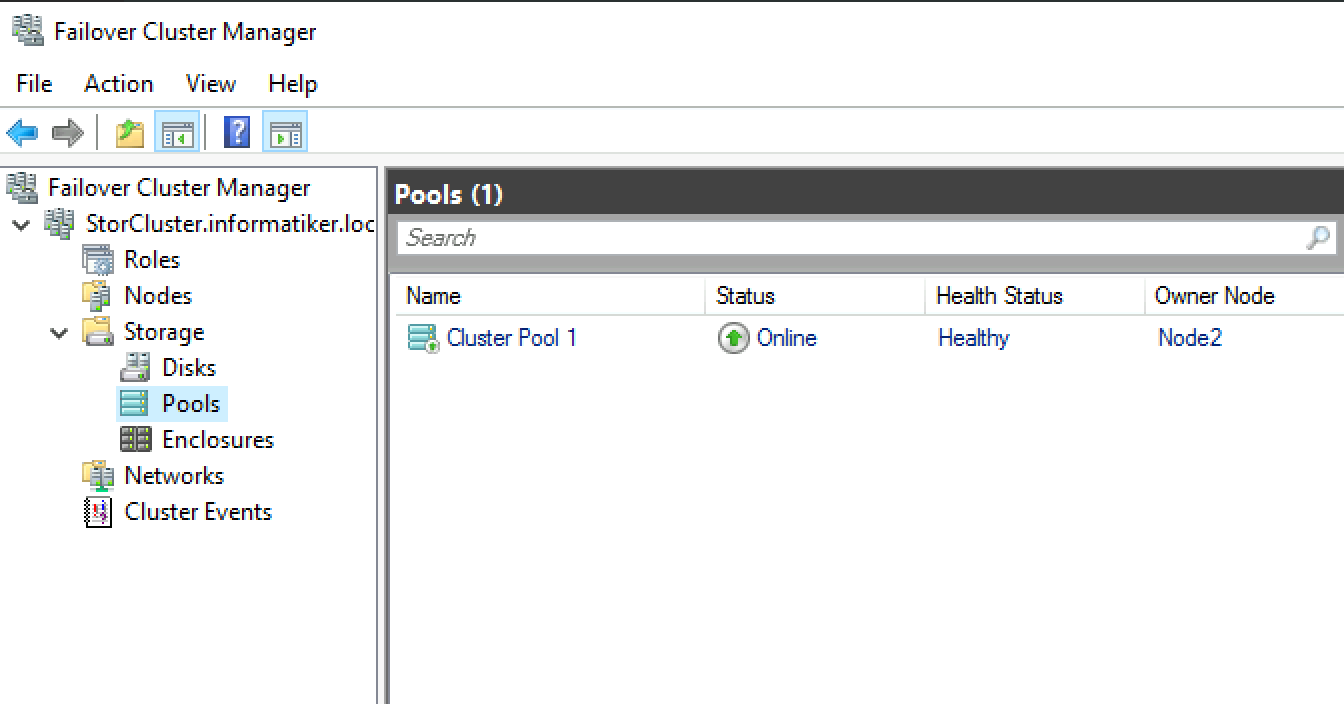Select Roles in the tree
Image resolution: width=1344 pixels, height=704 pixels.
(152, 260)
